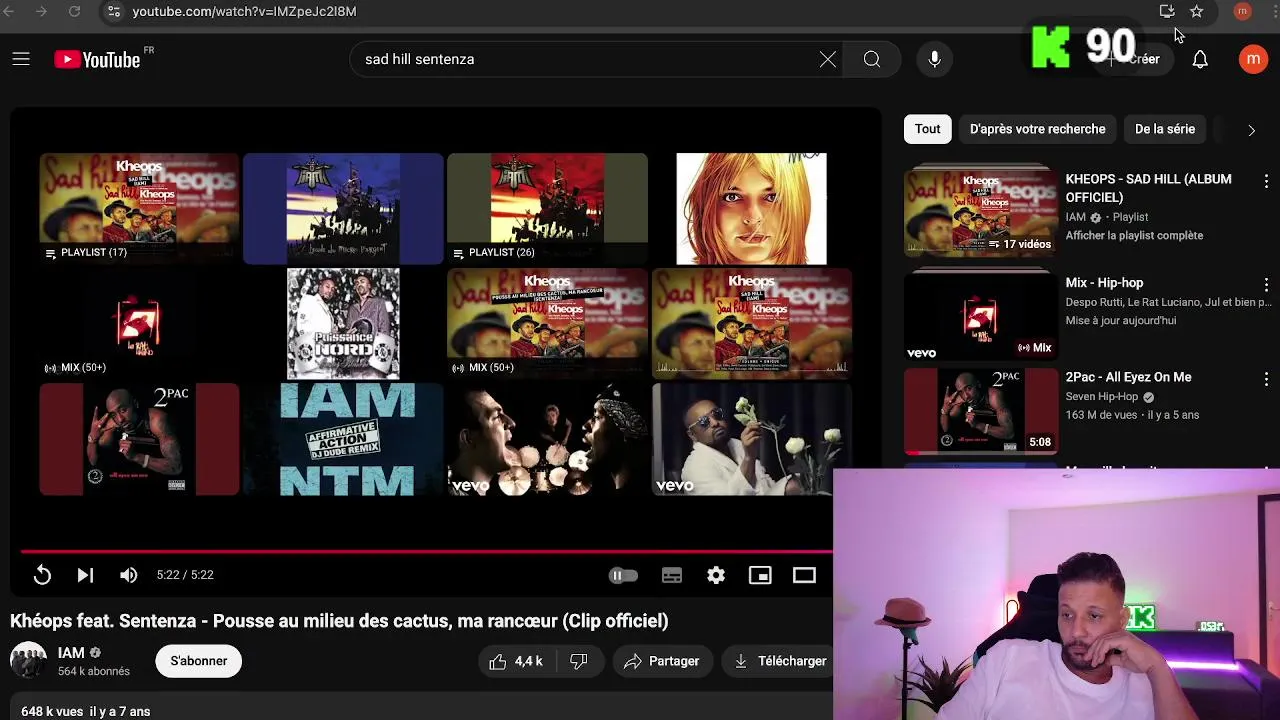Open endscreen vevo two men facing thumbnail
1280x720 pixels.
[547, 439]
